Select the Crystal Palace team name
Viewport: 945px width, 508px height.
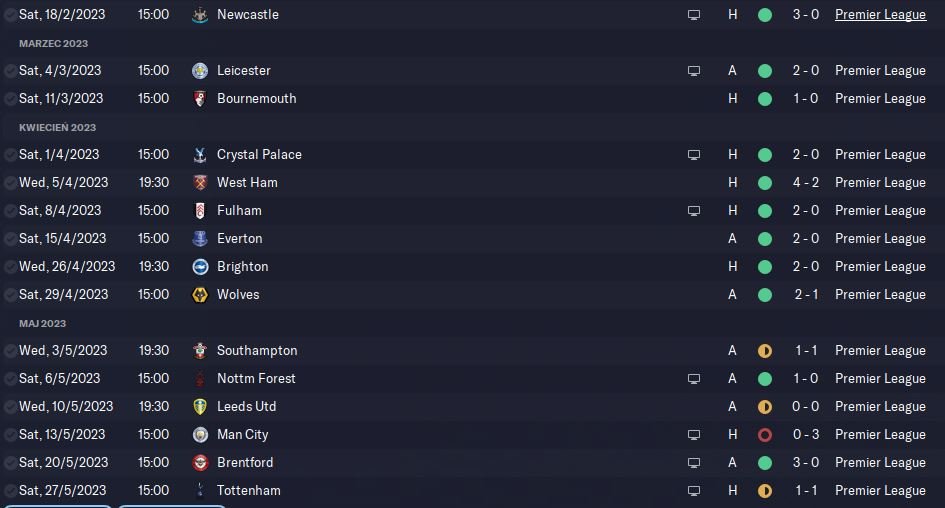[259, 154]
